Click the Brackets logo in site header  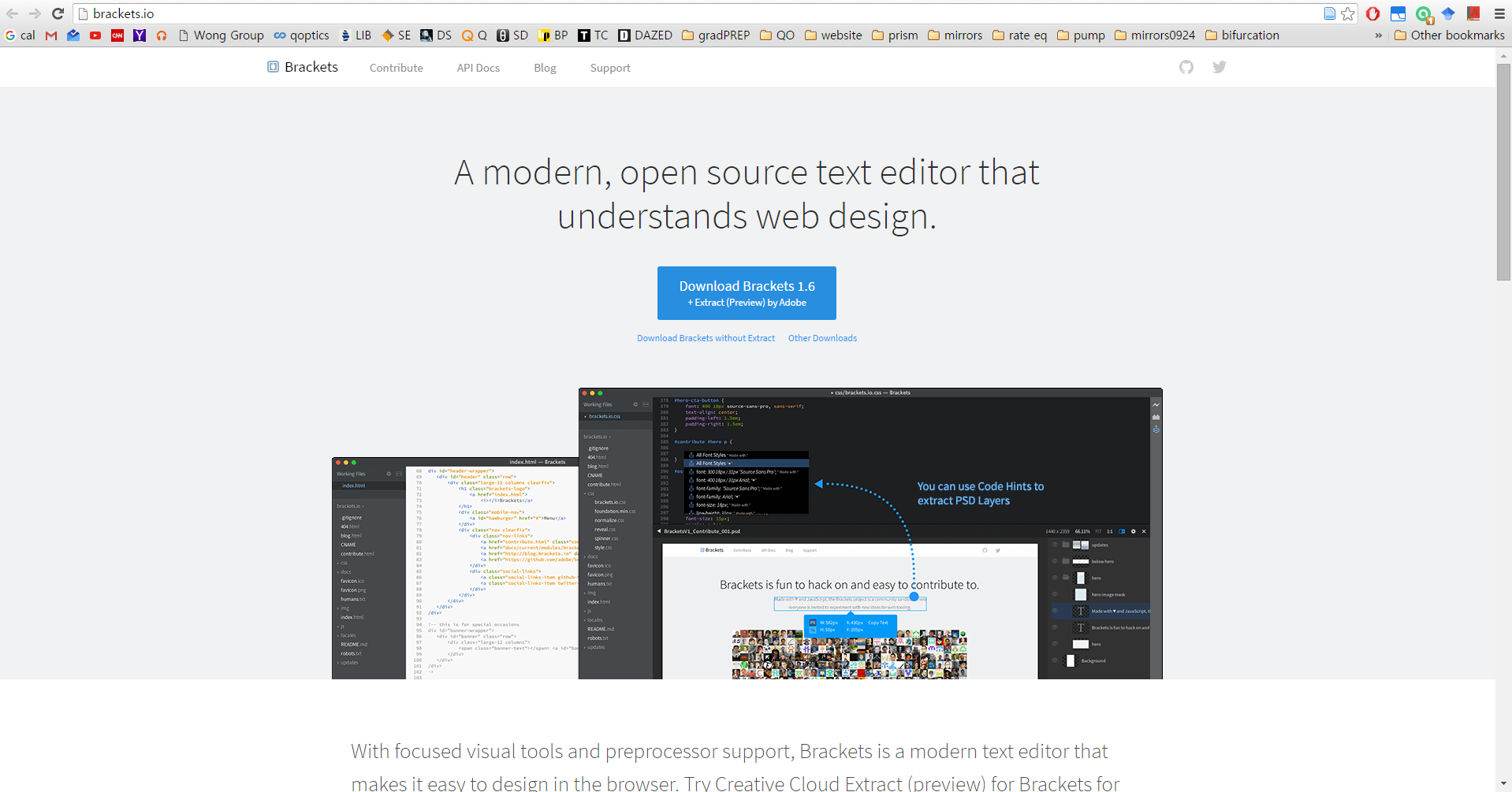tap(303, 67)
